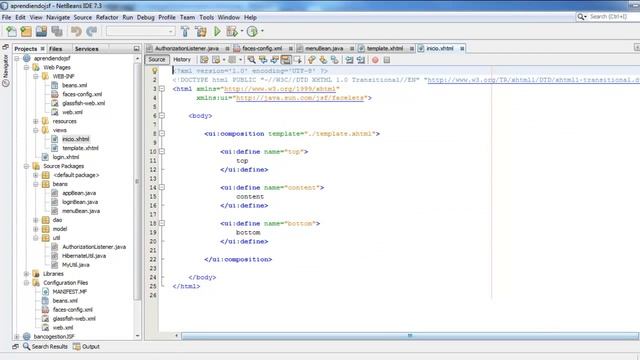Screen dimensions: 640x360
Task: Toggle code fold at line 8 ui:composition
Action: [x=162, y=133]
